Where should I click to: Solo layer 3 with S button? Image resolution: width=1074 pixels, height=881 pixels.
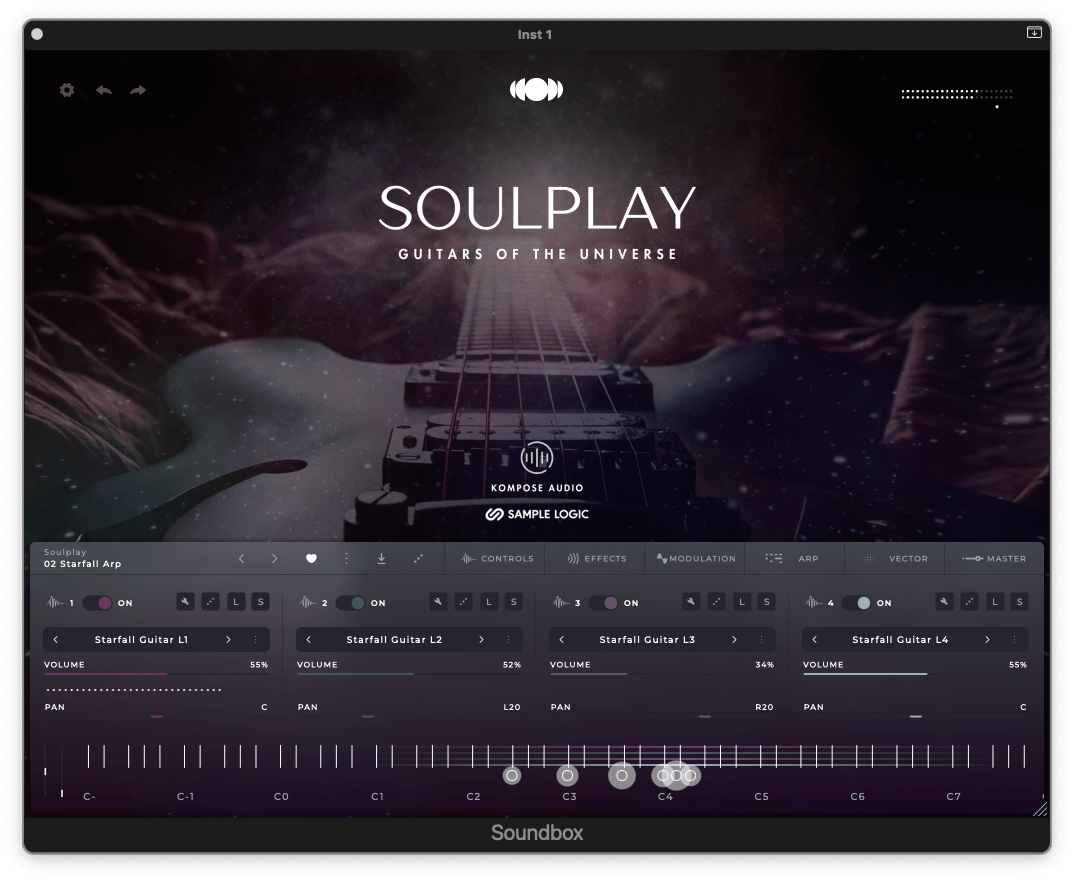pyautogui.click(x=766, y=602)
